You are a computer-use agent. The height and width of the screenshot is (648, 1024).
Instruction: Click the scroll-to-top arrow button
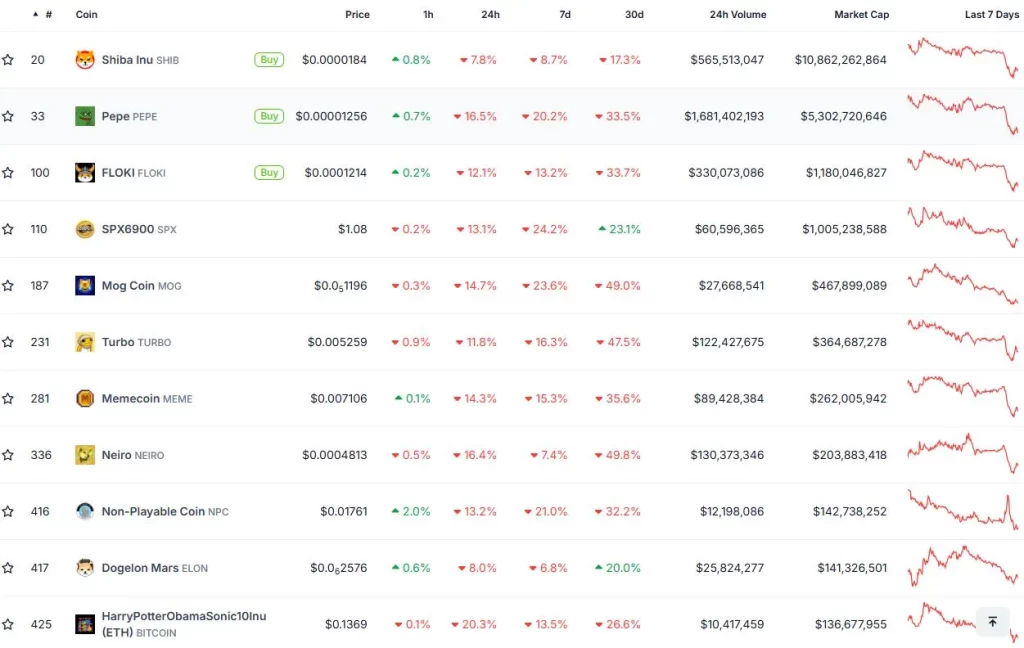[992, 622]
